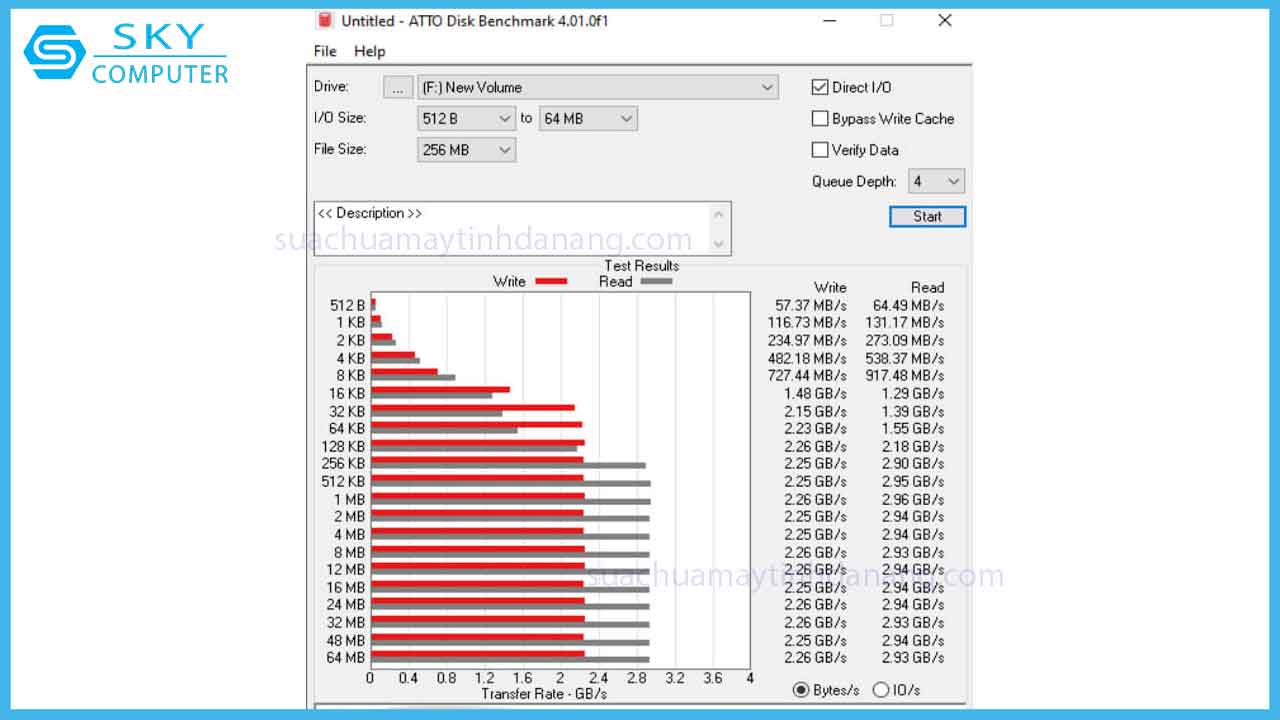1280x720 pixels.
Task: Select the Bytes/s radio button
Action: tap(801, 689)
